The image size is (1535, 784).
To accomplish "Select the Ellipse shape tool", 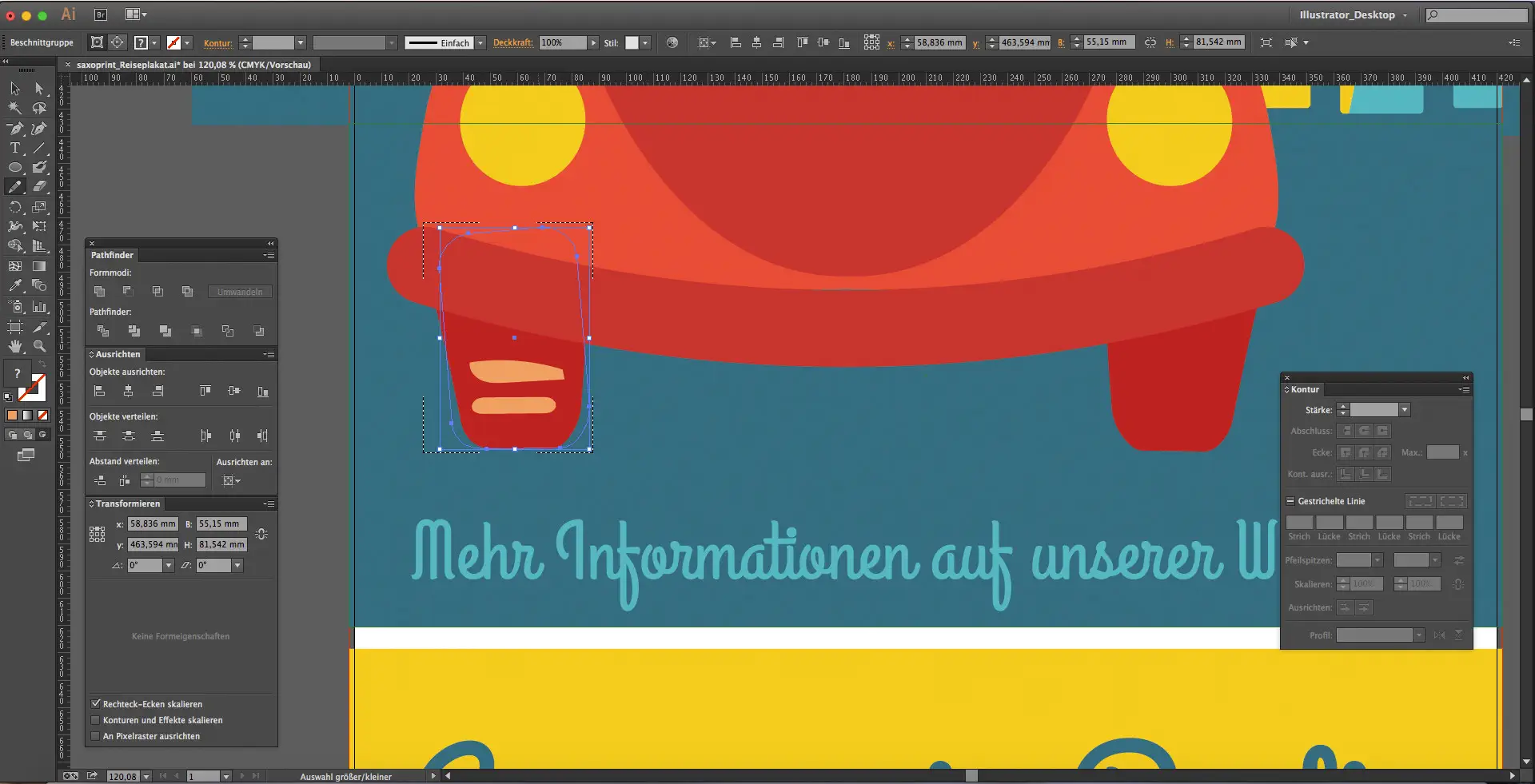I will coord(15,168).
